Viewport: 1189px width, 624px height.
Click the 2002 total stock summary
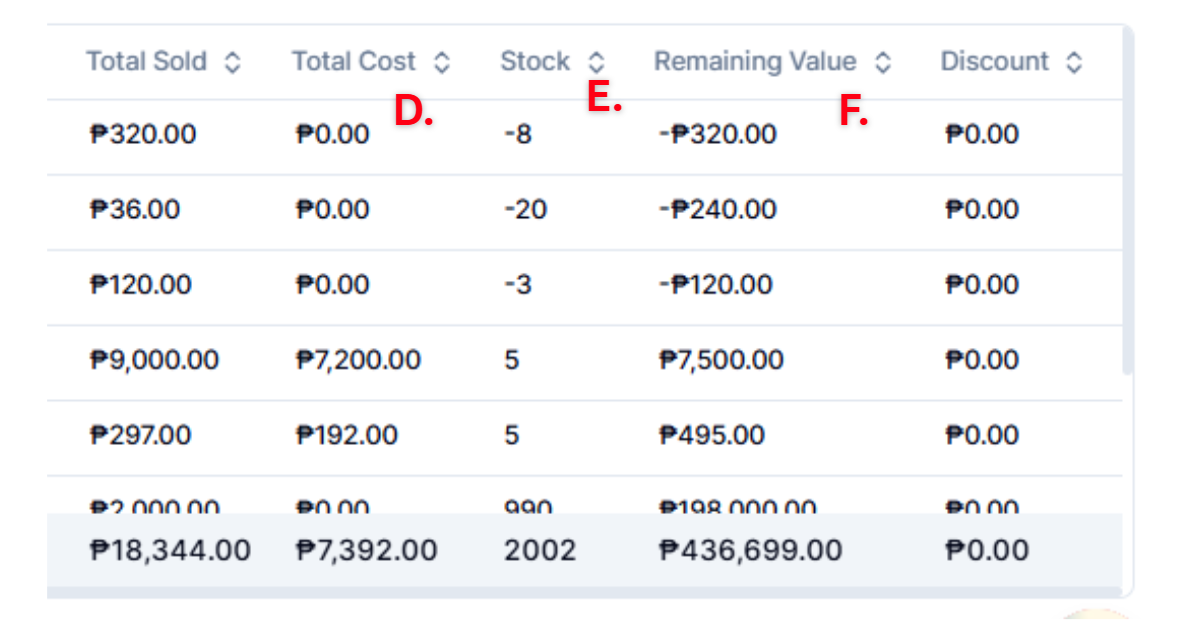(540, 550)
